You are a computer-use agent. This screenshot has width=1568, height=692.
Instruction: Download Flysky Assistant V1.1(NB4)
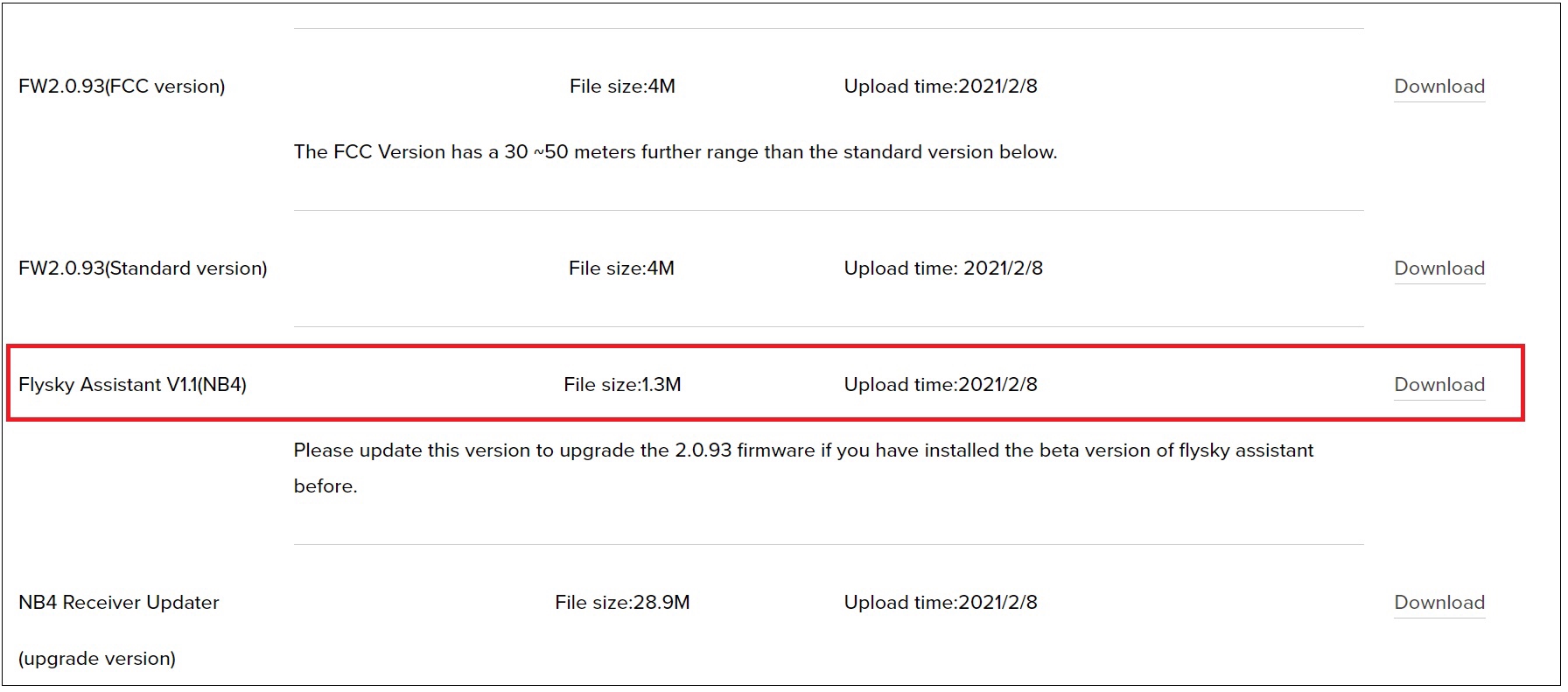coord(1438,385)
